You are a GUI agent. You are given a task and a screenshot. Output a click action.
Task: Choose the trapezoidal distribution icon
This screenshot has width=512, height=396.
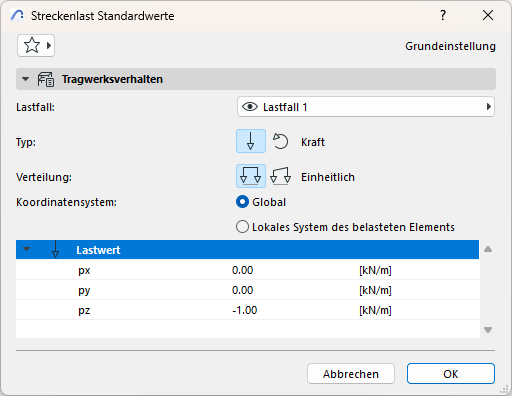(280, 176)
